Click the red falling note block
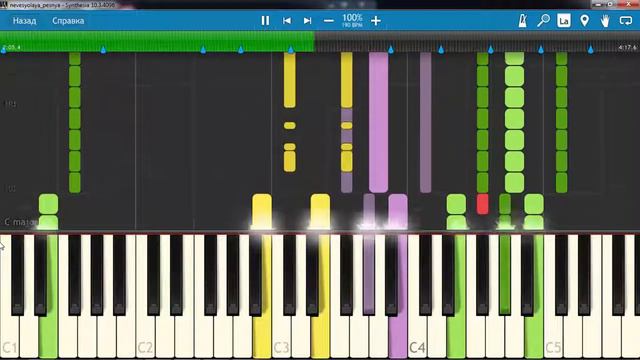Image resolution: width=640 pixels, height=360 pixels. [482, 204]
